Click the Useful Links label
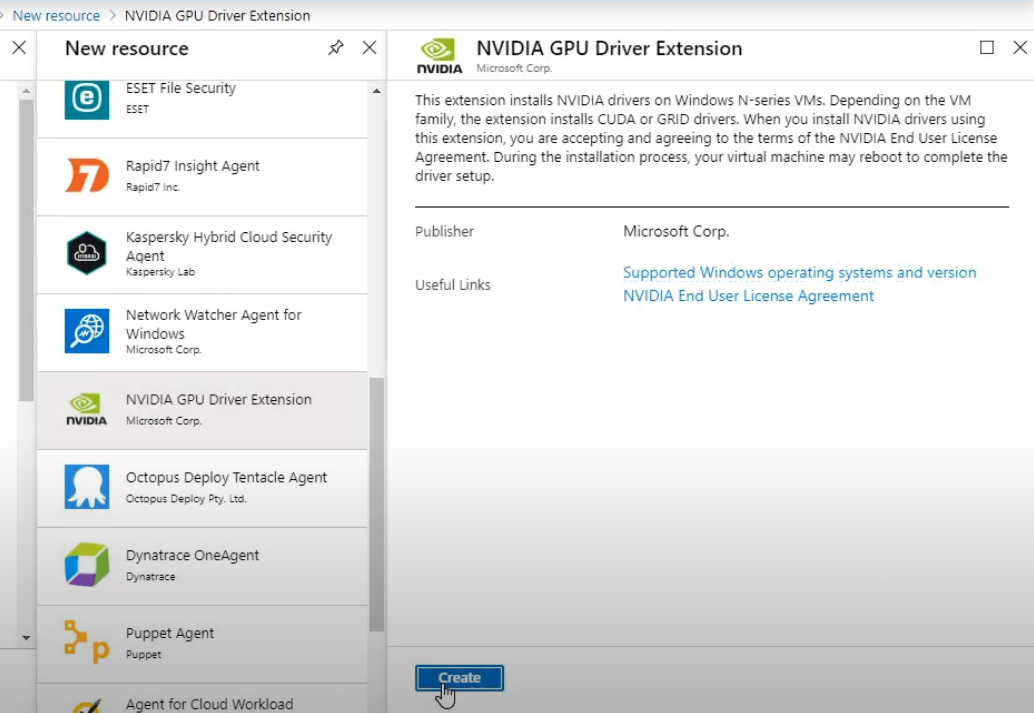Viewport: 1034px width, 713px height. pos(452,285)
